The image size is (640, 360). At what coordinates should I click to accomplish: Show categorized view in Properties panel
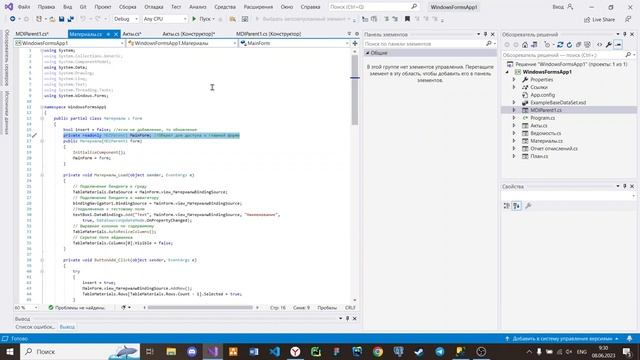coord(507,206)
